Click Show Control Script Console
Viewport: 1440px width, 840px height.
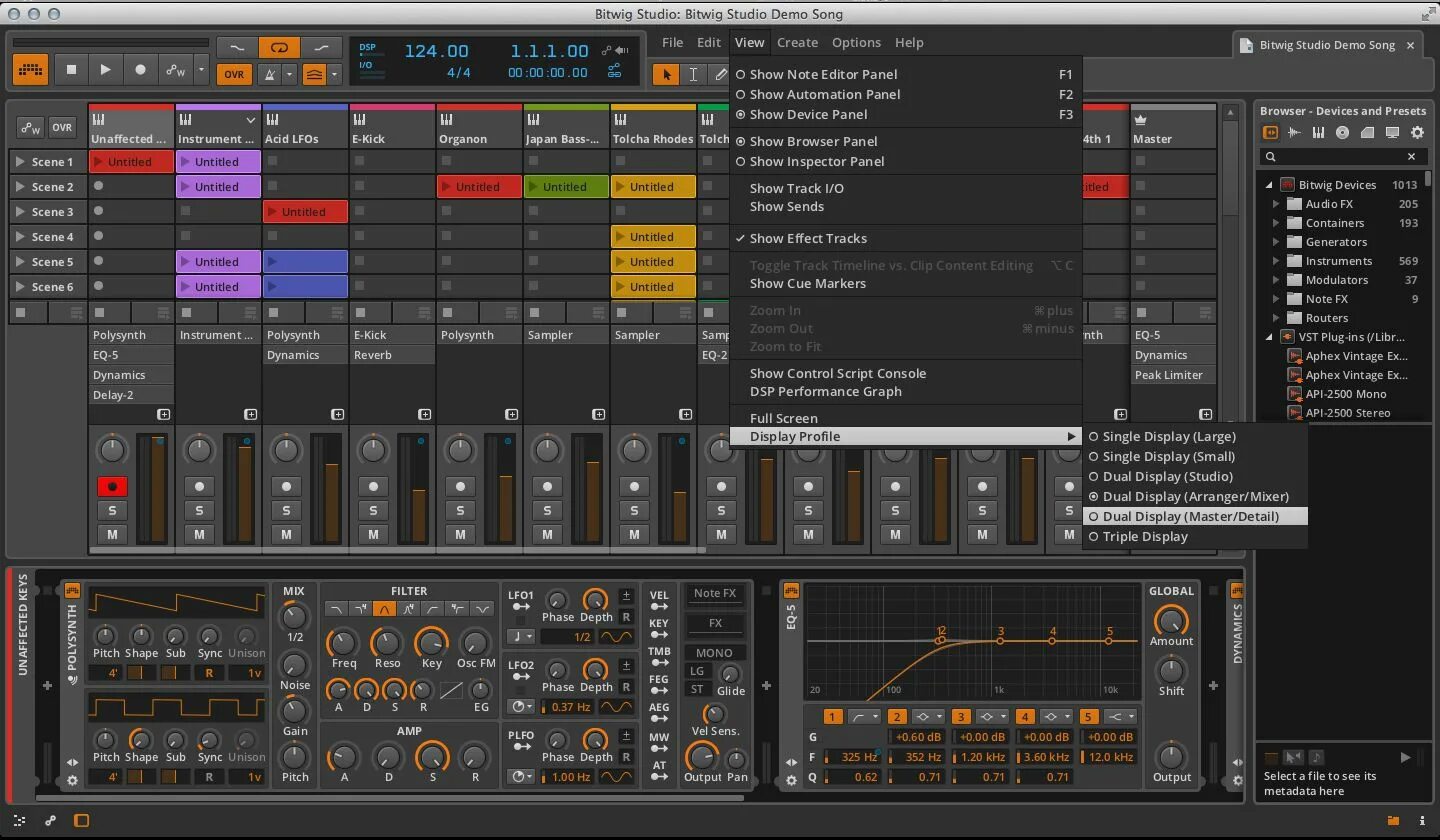click(x=906, y=373)
